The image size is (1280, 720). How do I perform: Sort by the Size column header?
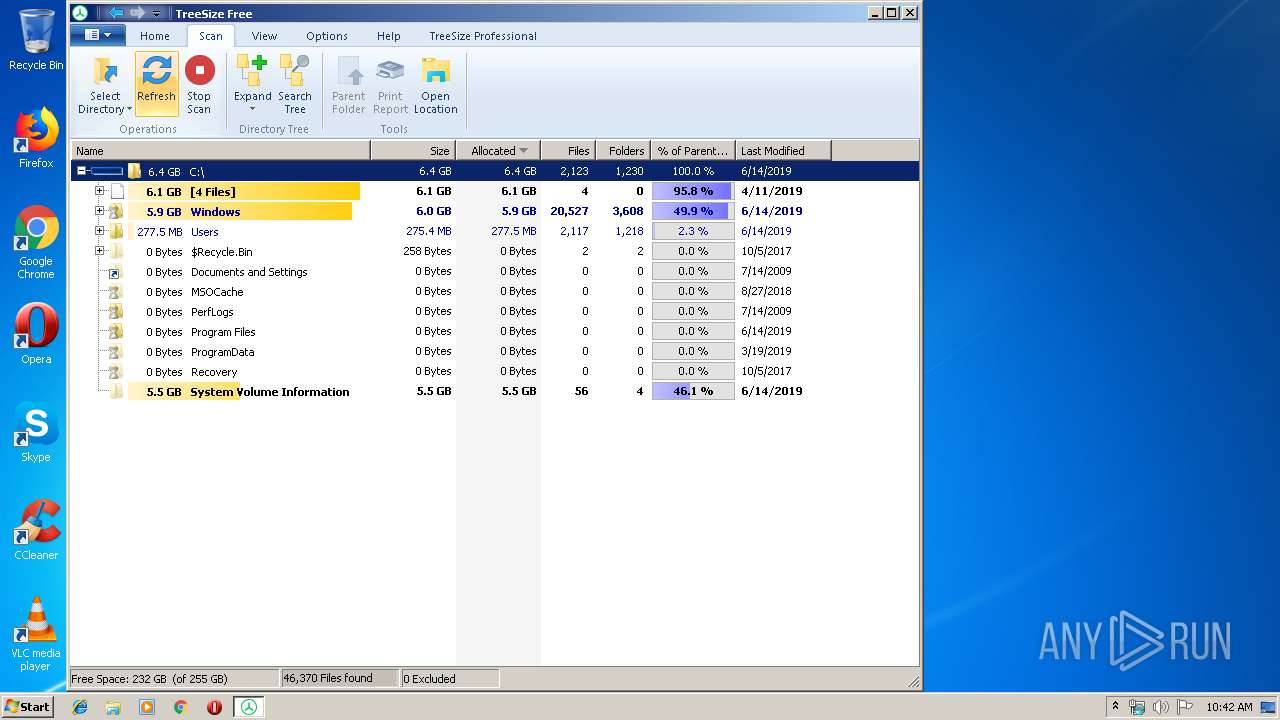413,151
